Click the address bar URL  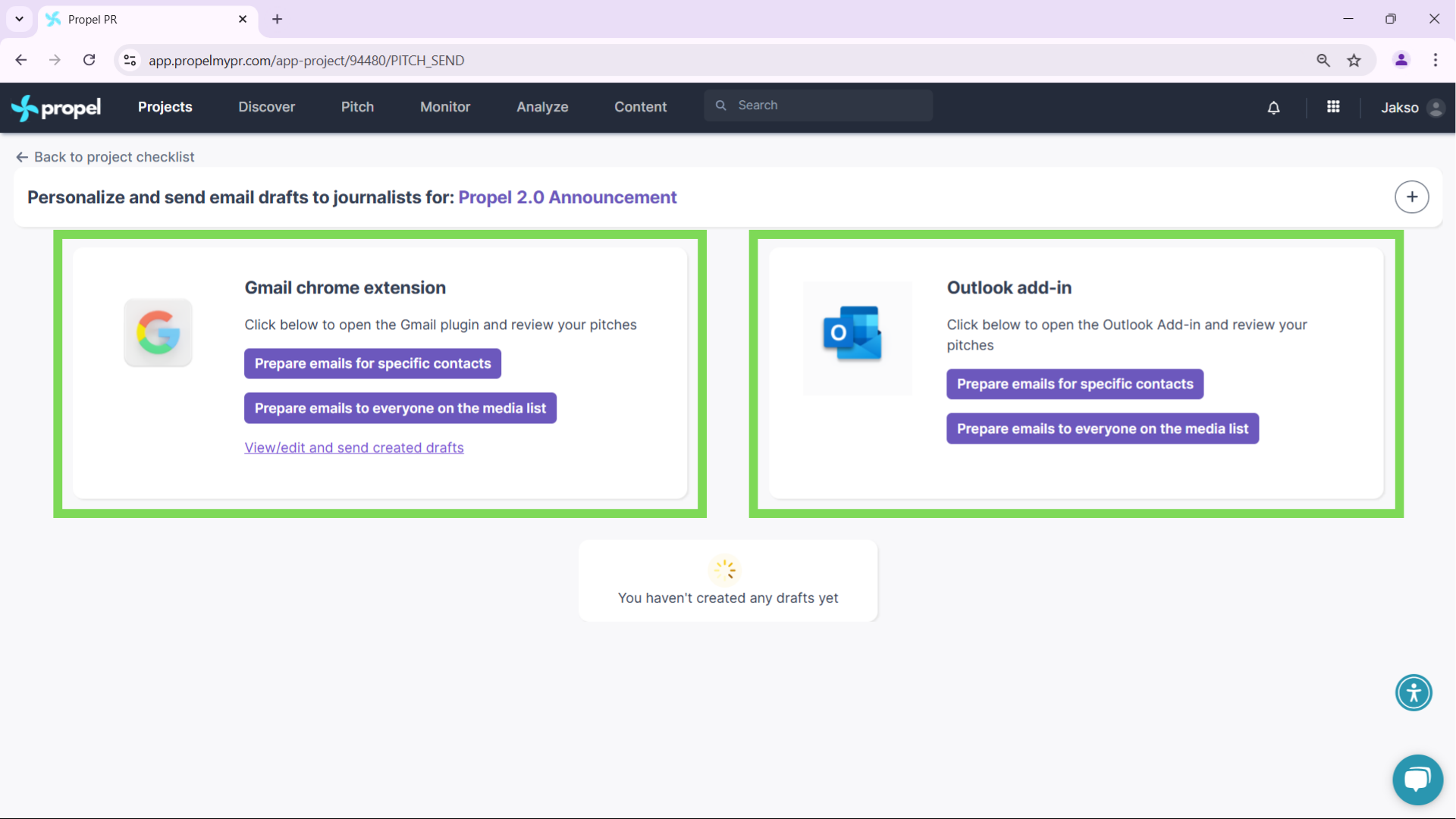(x=306, y=60)
